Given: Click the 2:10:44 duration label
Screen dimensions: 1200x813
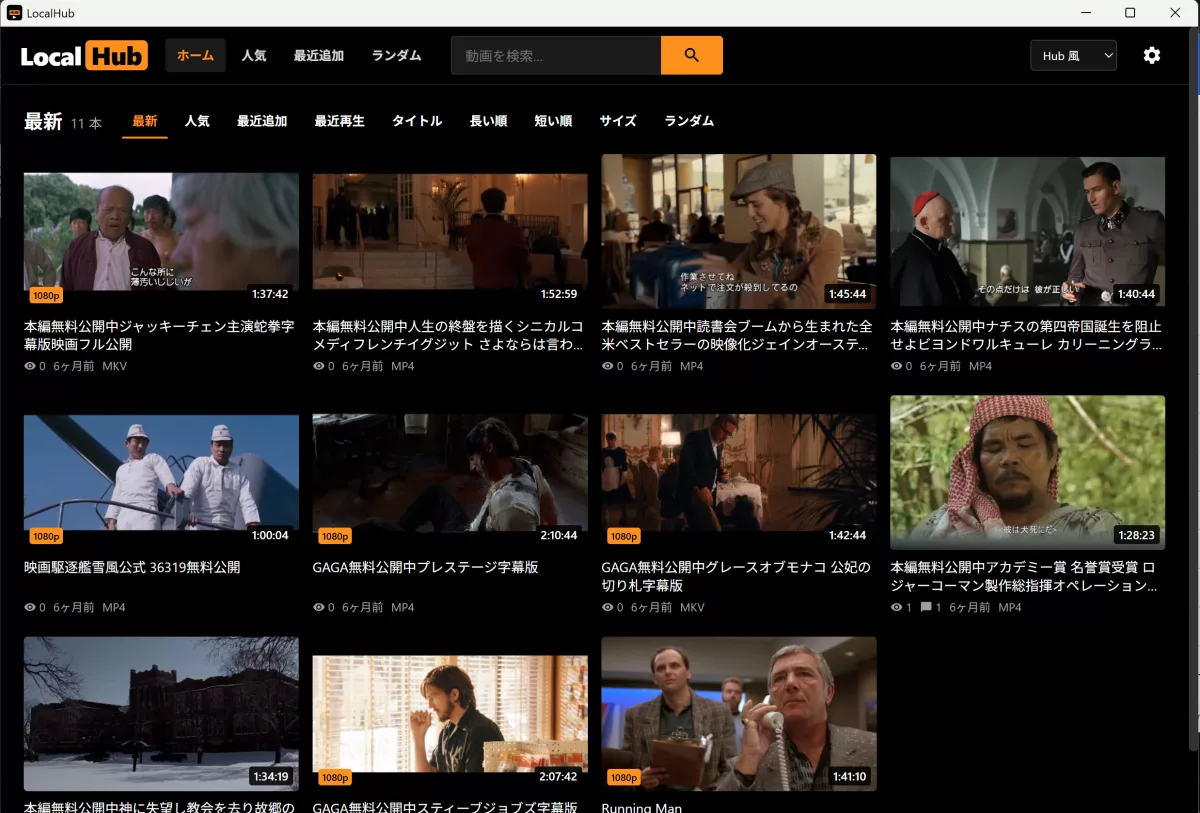Looking at the screenshot, I should pyautogui.click(x=559, y=535).
